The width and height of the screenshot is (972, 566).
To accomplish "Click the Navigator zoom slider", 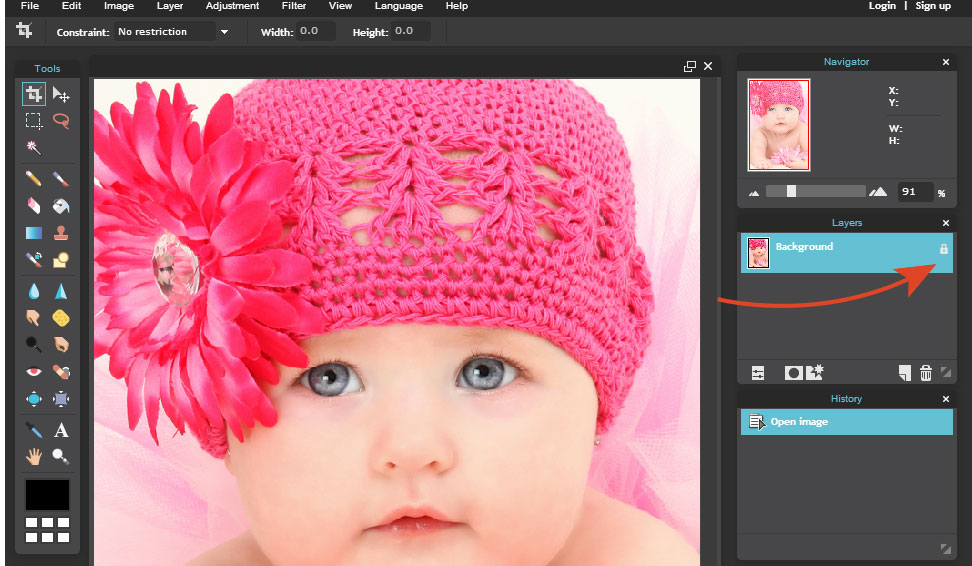I will pos(791,191).
